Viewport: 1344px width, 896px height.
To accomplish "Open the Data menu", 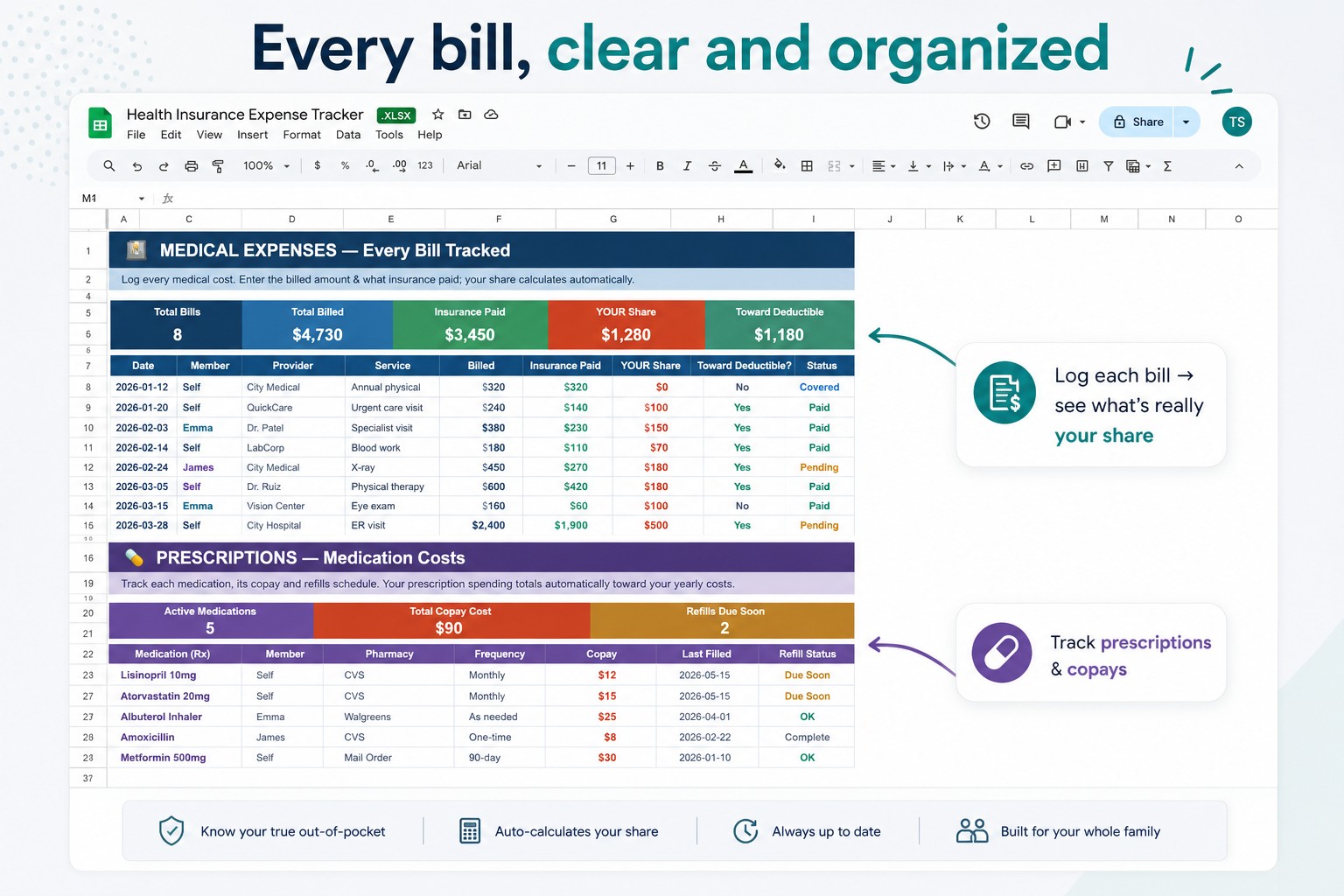I will click(348, 135).
